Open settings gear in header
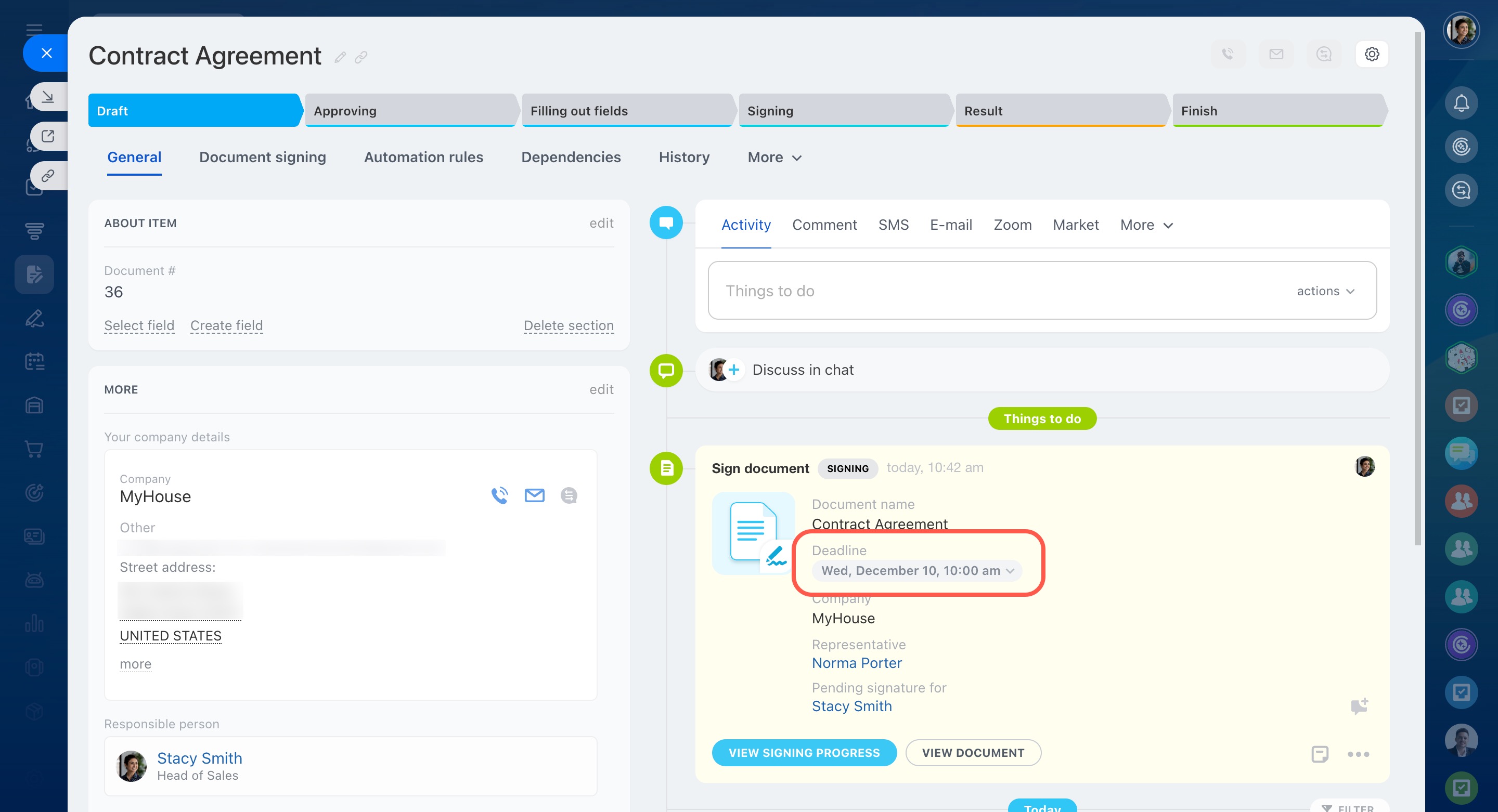 tap(1372, 54)
